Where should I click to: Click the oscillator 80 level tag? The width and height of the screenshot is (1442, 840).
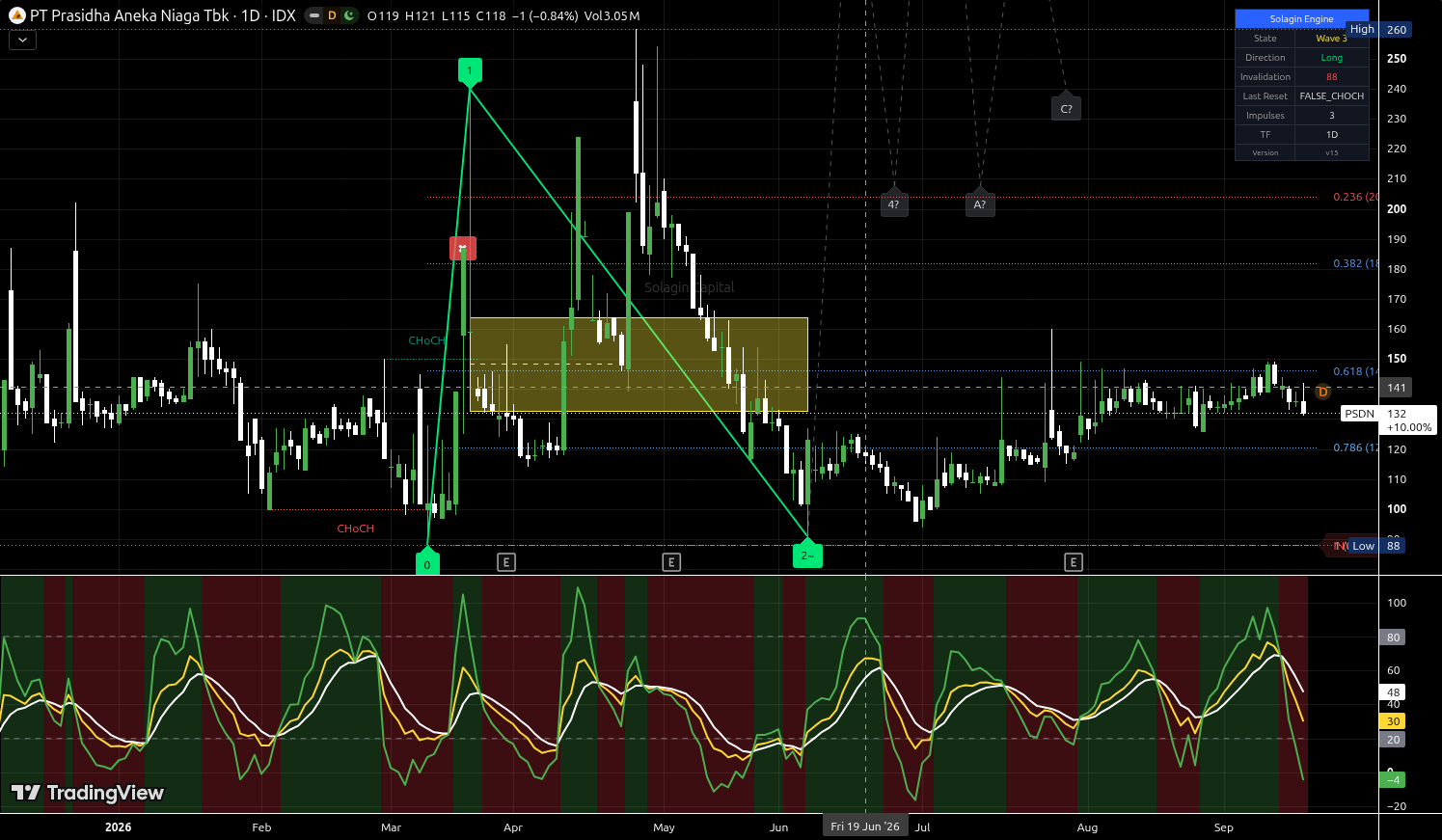[1393, 637]
